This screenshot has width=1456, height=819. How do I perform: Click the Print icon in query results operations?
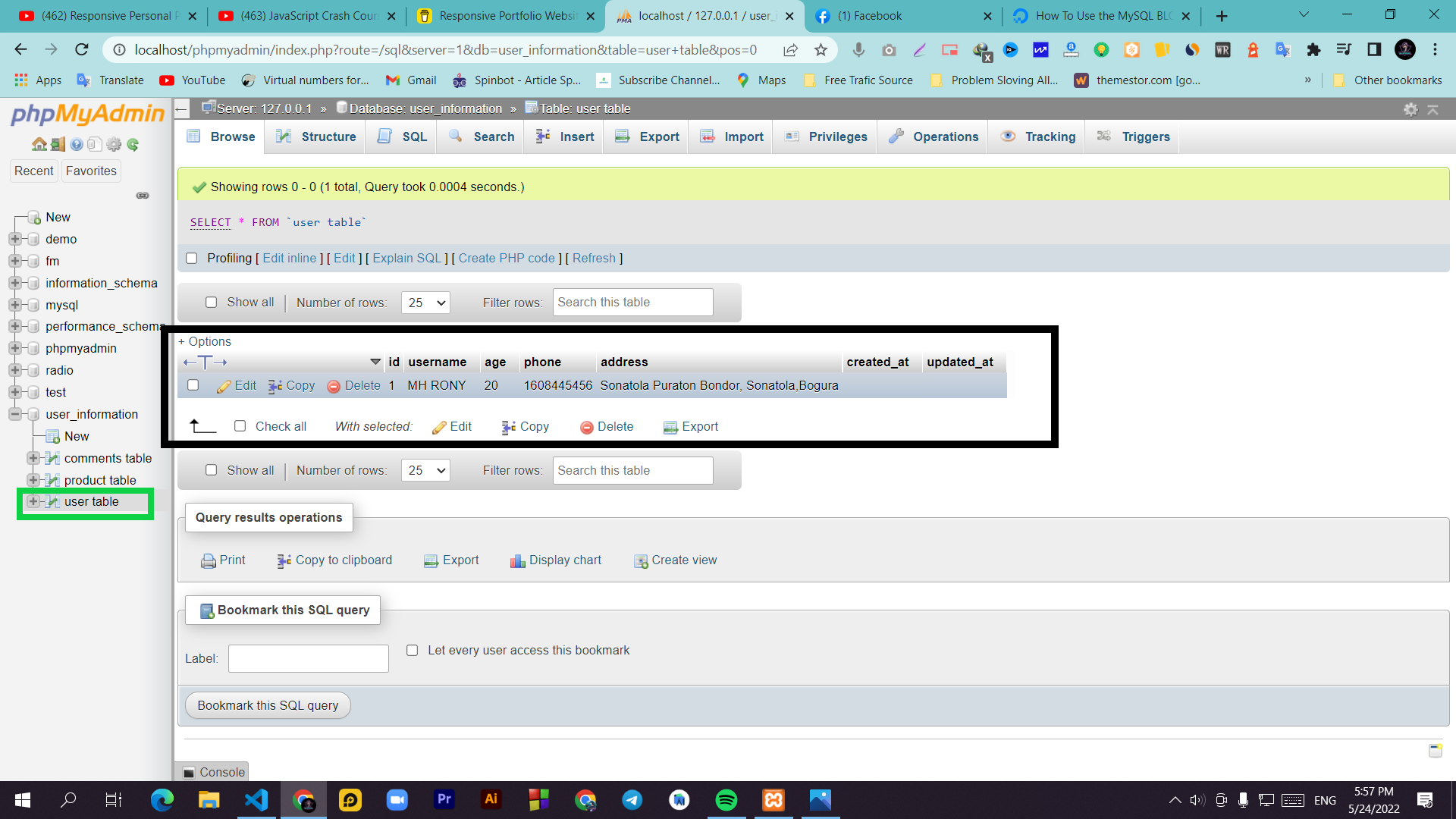pos(208,560)
